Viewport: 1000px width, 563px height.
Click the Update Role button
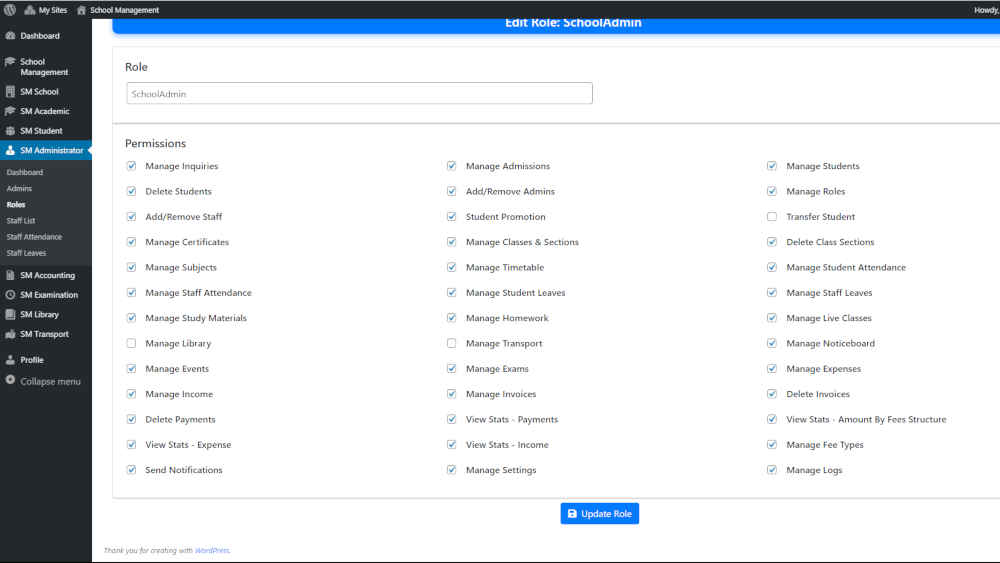click(599, 514)
